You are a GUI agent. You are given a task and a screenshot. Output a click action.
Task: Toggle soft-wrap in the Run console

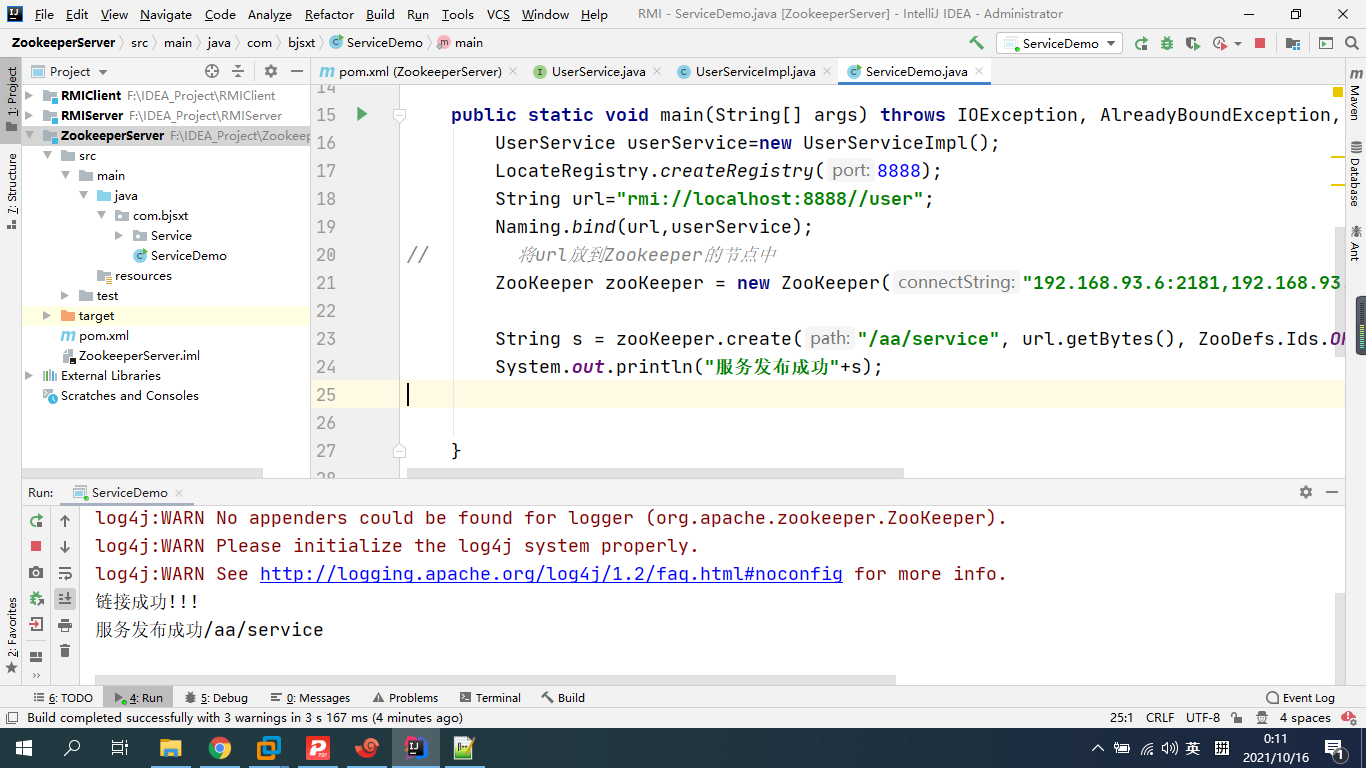point(65,573)
